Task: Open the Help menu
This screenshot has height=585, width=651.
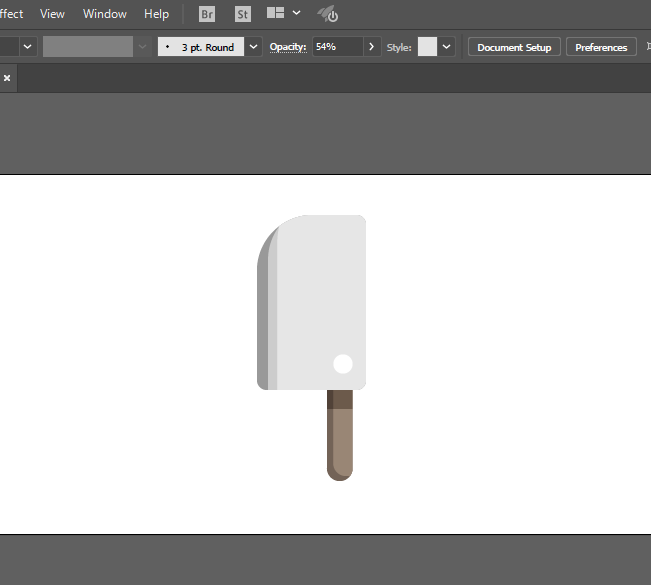Action: [x=157, y=14]
